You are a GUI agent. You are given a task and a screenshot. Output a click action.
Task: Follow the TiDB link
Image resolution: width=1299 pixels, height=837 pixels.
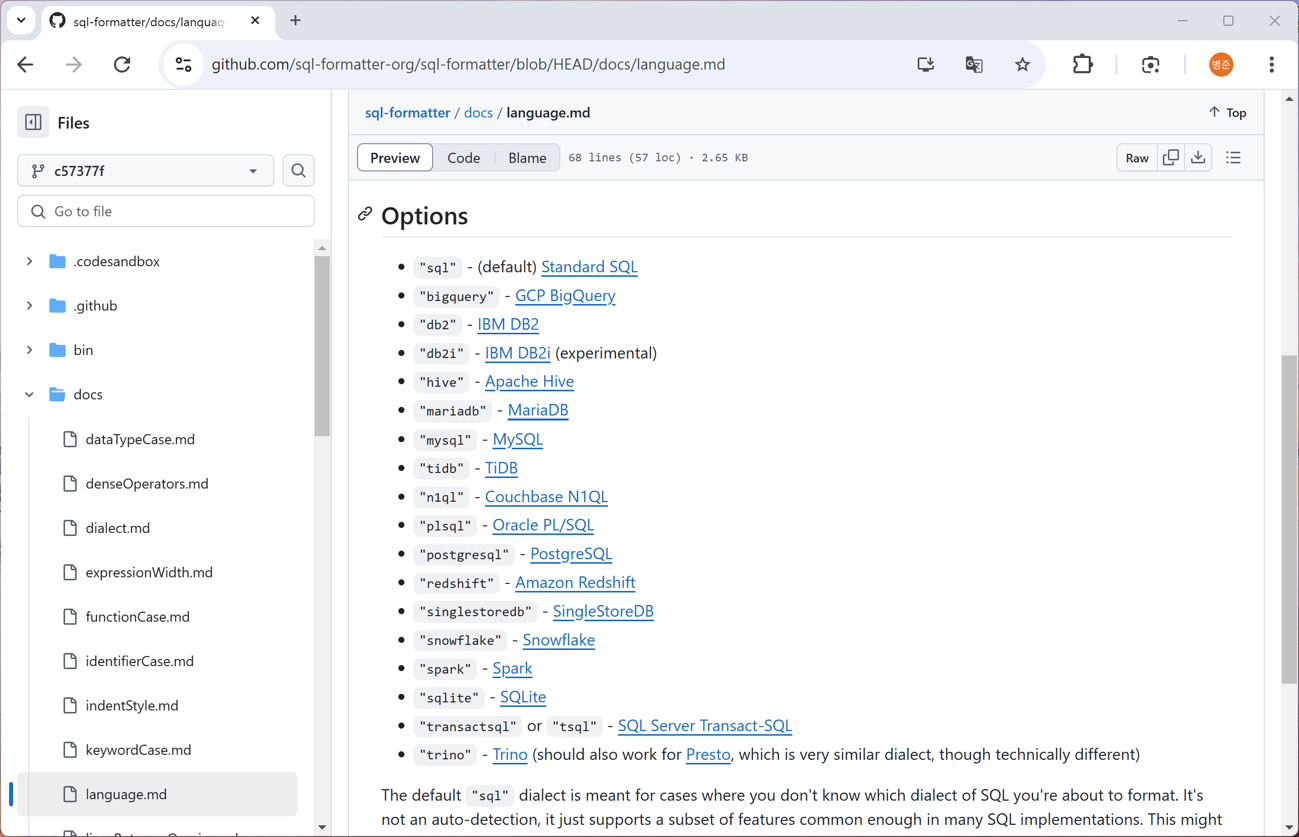point(501,468)
